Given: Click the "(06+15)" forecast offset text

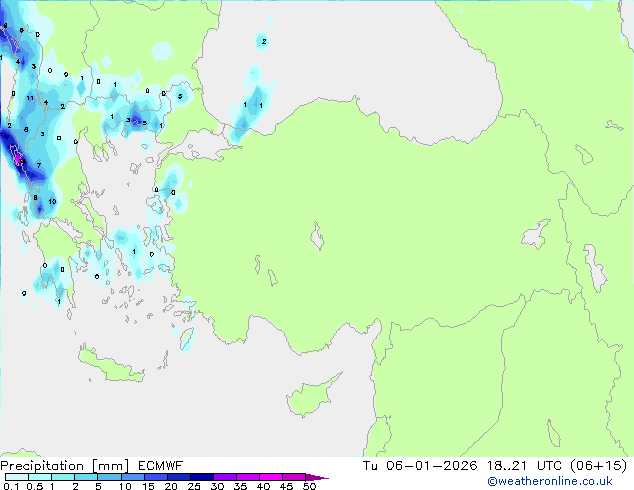Looking at the screenshot, I should coord(599,466).
